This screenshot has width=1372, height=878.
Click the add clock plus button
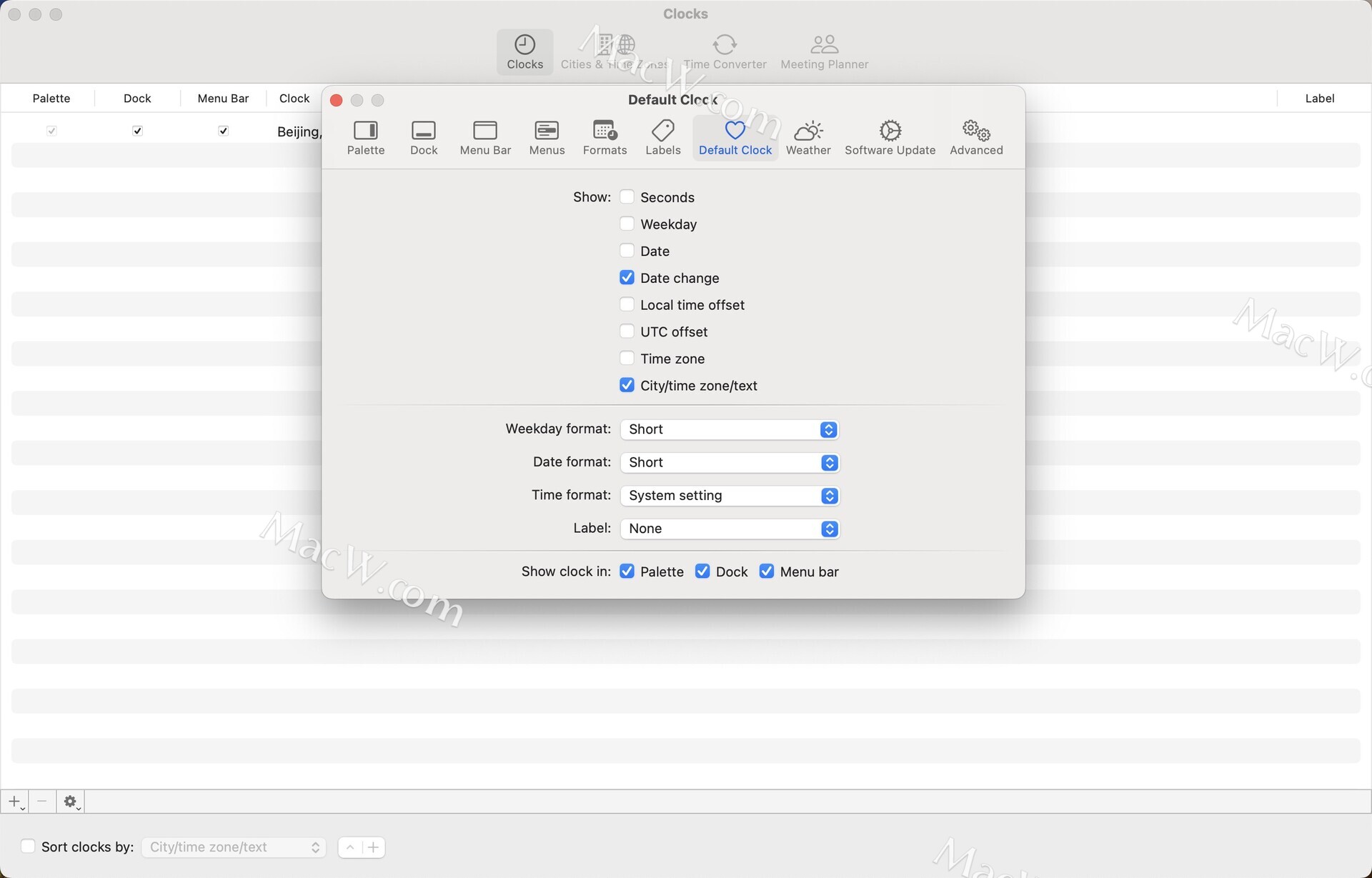pyautogui.click(x=15, y=802)
